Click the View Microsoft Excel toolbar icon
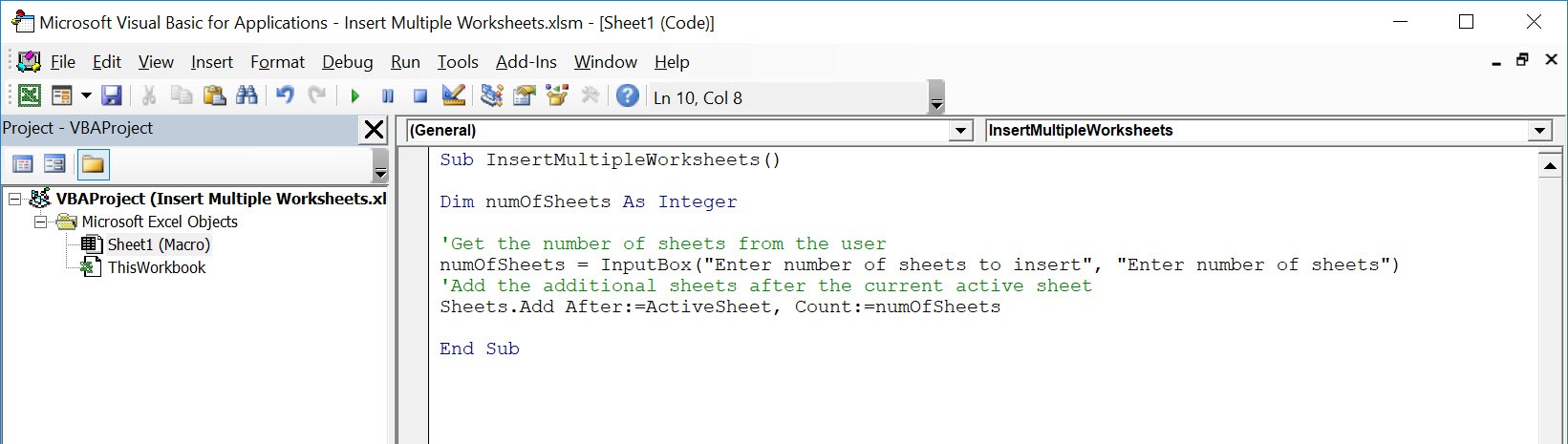 pos(30,95)
